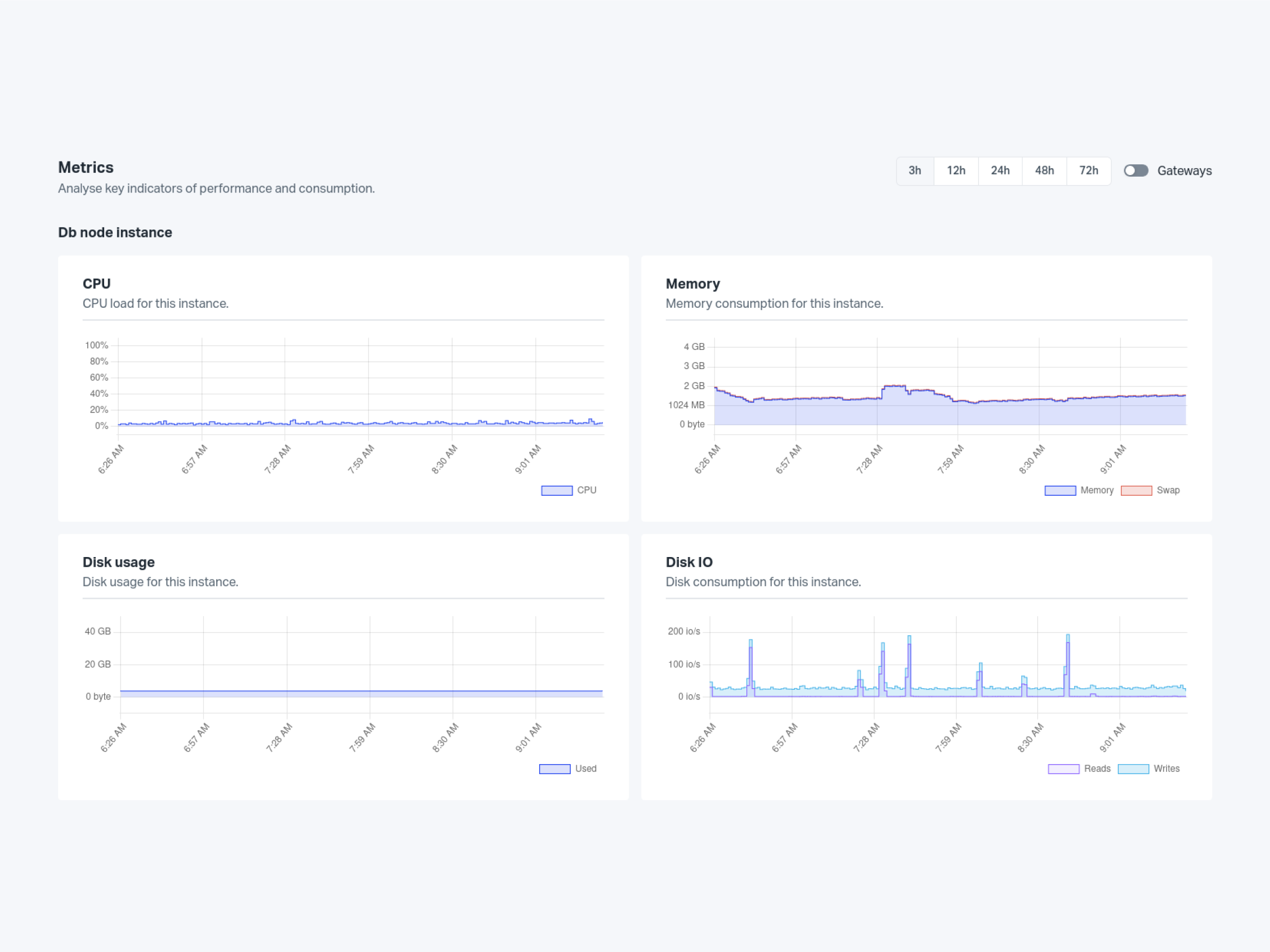Toggle Memory series via legend swatch
1270x952 pixels.
[x=1060, y=490]
